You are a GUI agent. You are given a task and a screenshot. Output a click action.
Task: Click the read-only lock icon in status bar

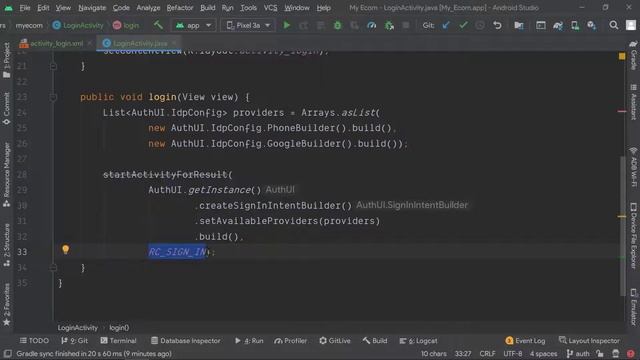600,353
